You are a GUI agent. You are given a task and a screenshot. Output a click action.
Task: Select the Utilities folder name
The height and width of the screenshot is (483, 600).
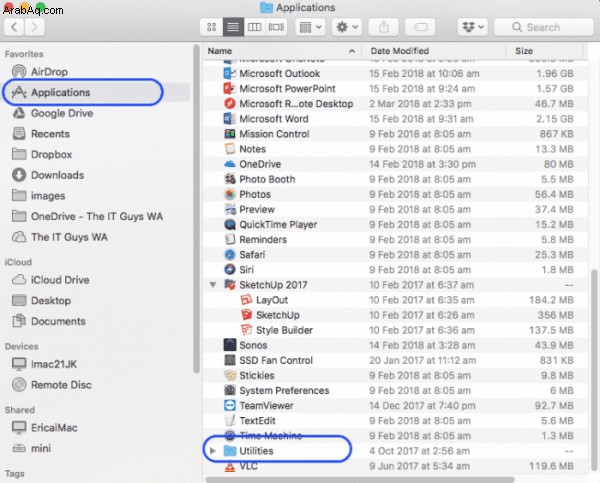pos(256,451)
